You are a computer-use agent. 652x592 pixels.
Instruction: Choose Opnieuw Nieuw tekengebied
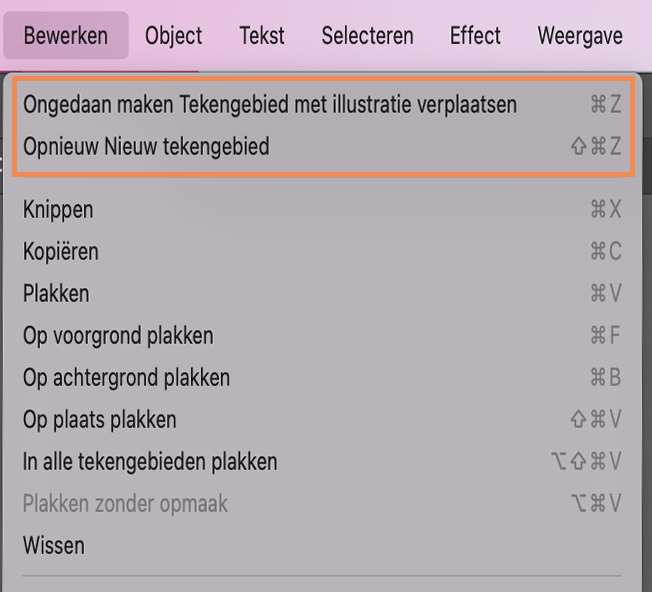click(146, 147)
